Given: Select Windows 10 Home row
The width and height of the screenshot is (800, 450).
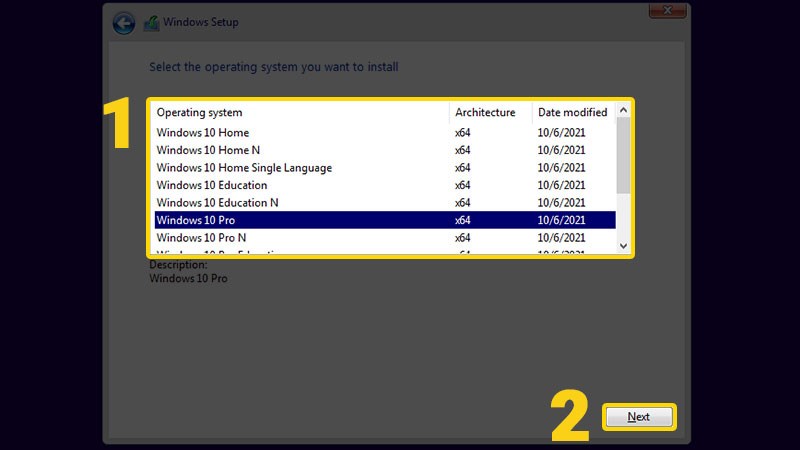Looking at the screenshot, I should [385, 133].
